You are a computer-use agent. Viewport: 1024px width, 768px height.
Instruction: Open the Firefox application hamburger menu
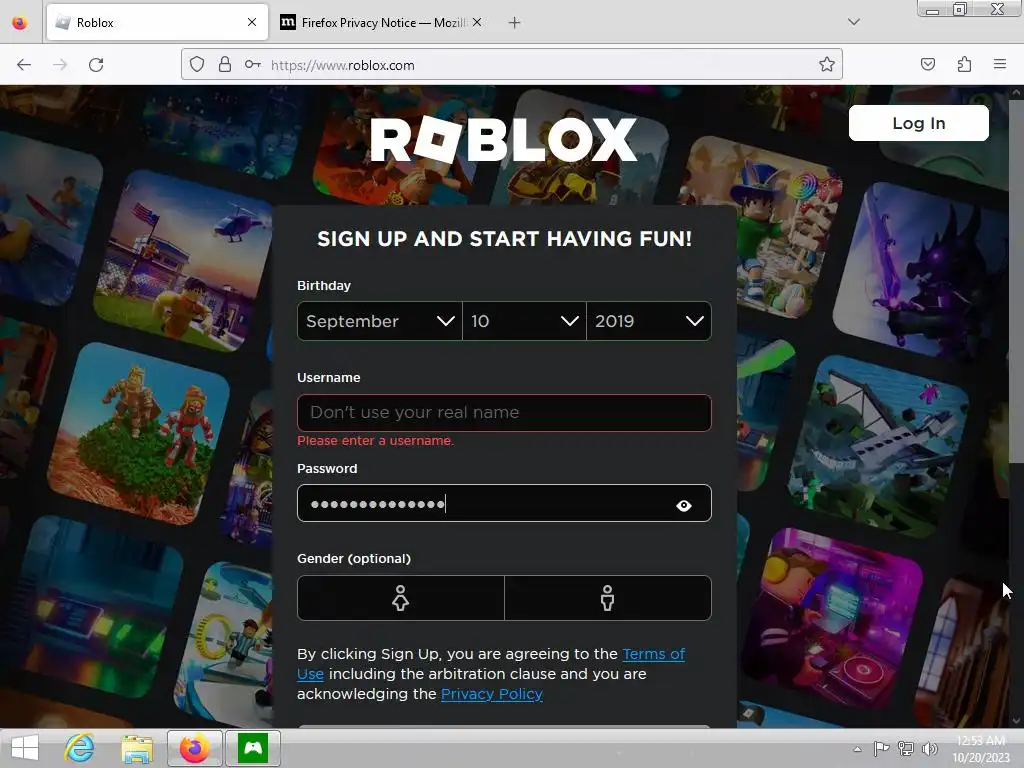coord(1000,65)
